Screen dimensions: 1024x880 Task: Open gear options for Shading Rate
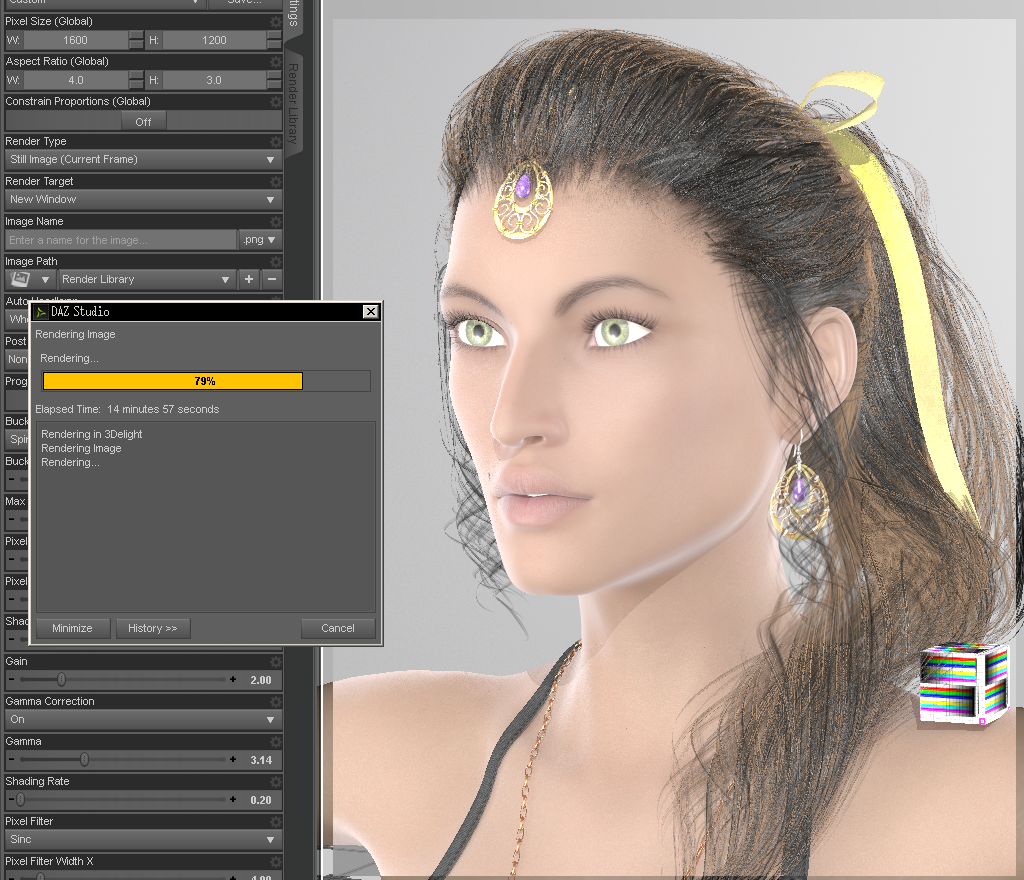tap(276, 781)
